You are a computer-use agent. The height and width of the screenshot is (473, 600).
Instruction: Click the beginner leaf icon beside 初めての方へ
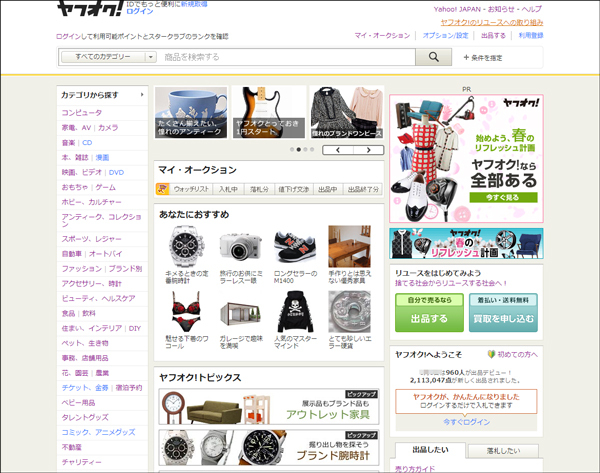(x=491, y=354)
